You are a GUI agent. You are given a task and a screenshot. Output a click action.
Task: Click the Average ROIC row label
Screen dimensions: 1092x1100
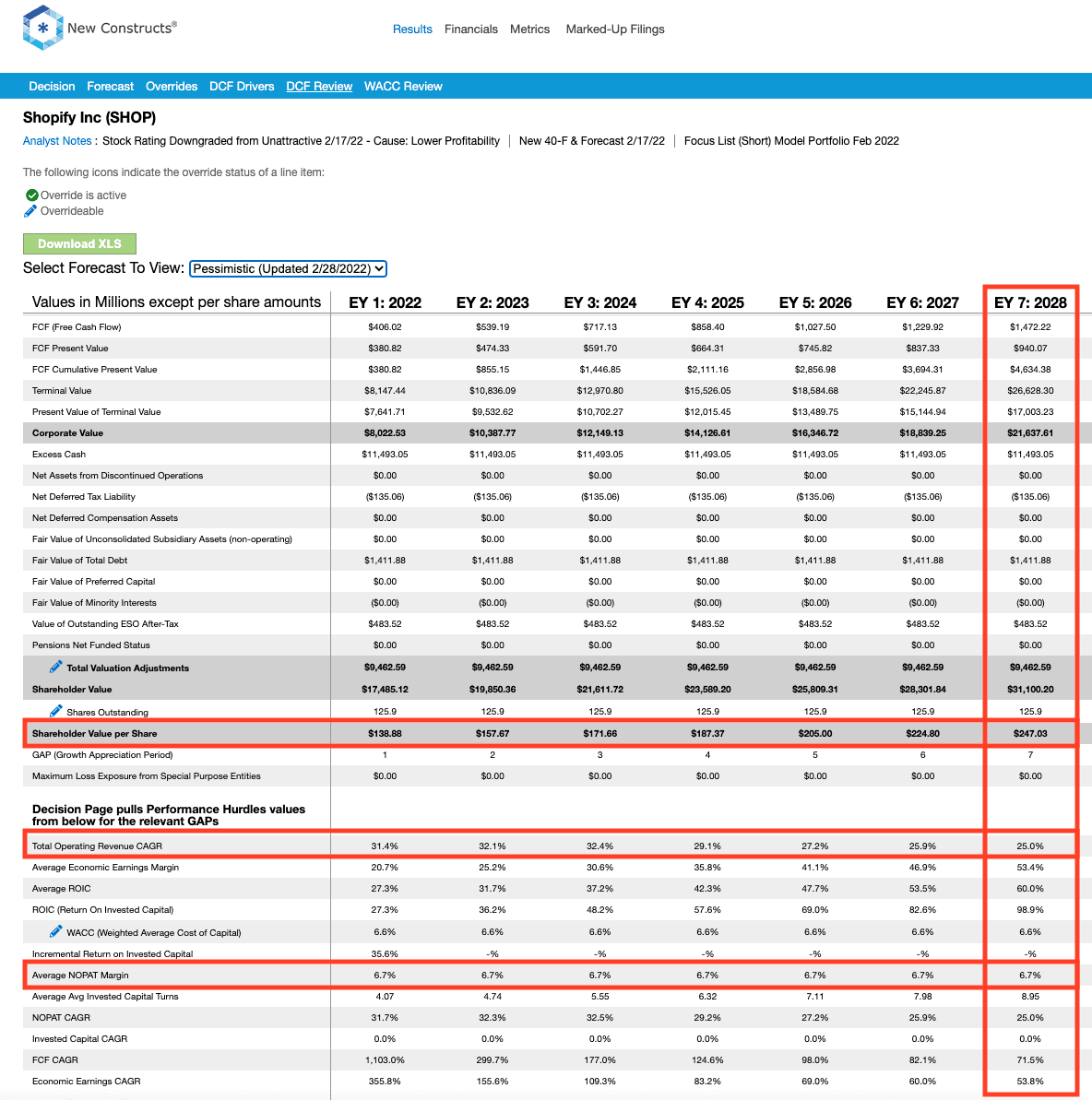point(62,888)
